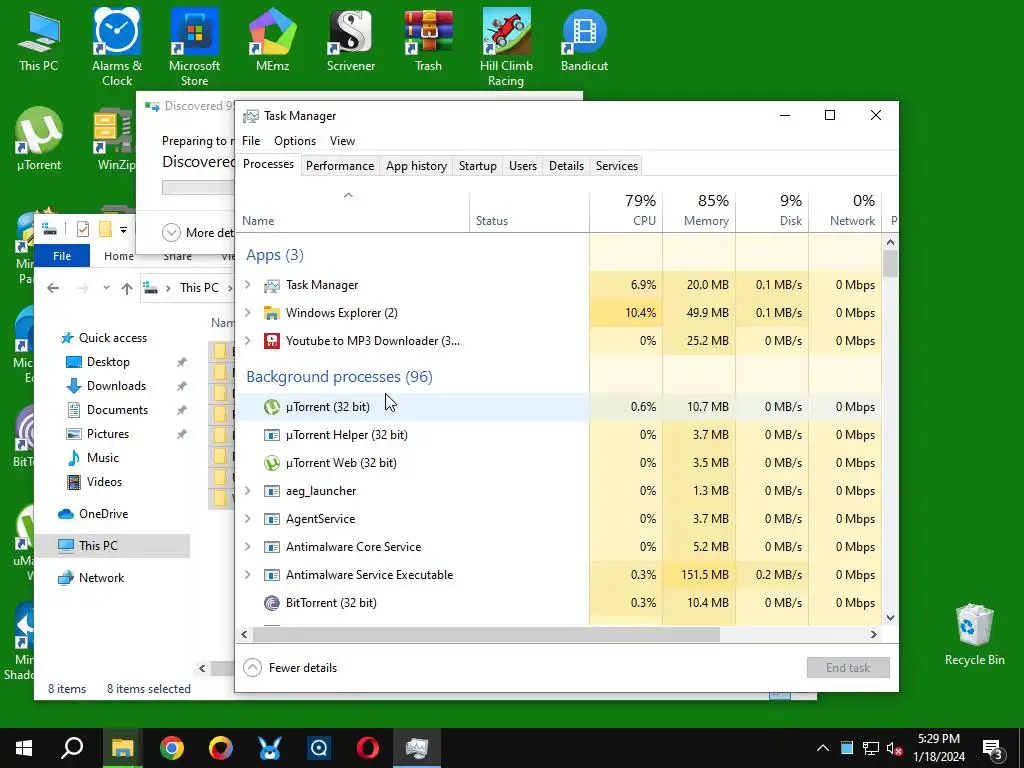Show hidden tray icons chevron
This screenshot has width=1024, height=768.
coord(823,748)
